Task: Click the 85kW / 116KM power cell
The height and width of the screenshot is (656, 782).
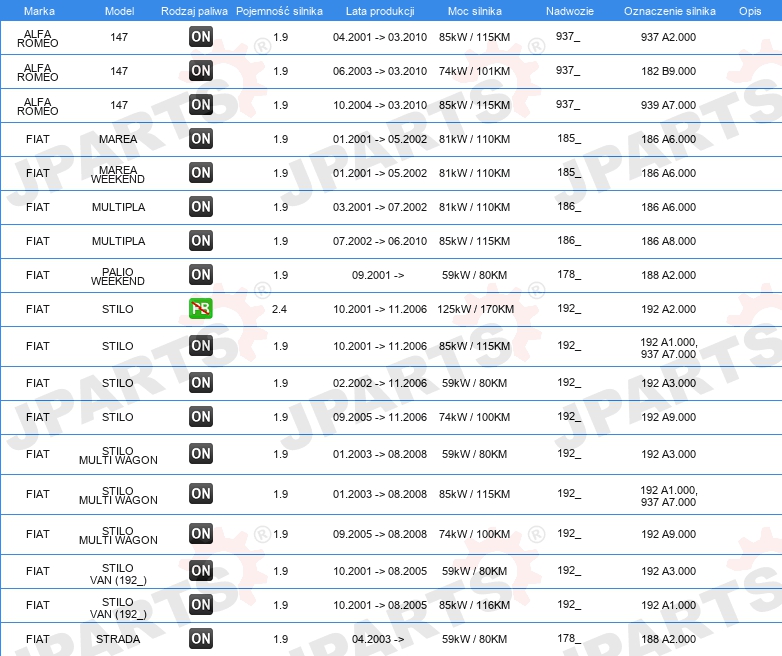Action: coord(474,605)
